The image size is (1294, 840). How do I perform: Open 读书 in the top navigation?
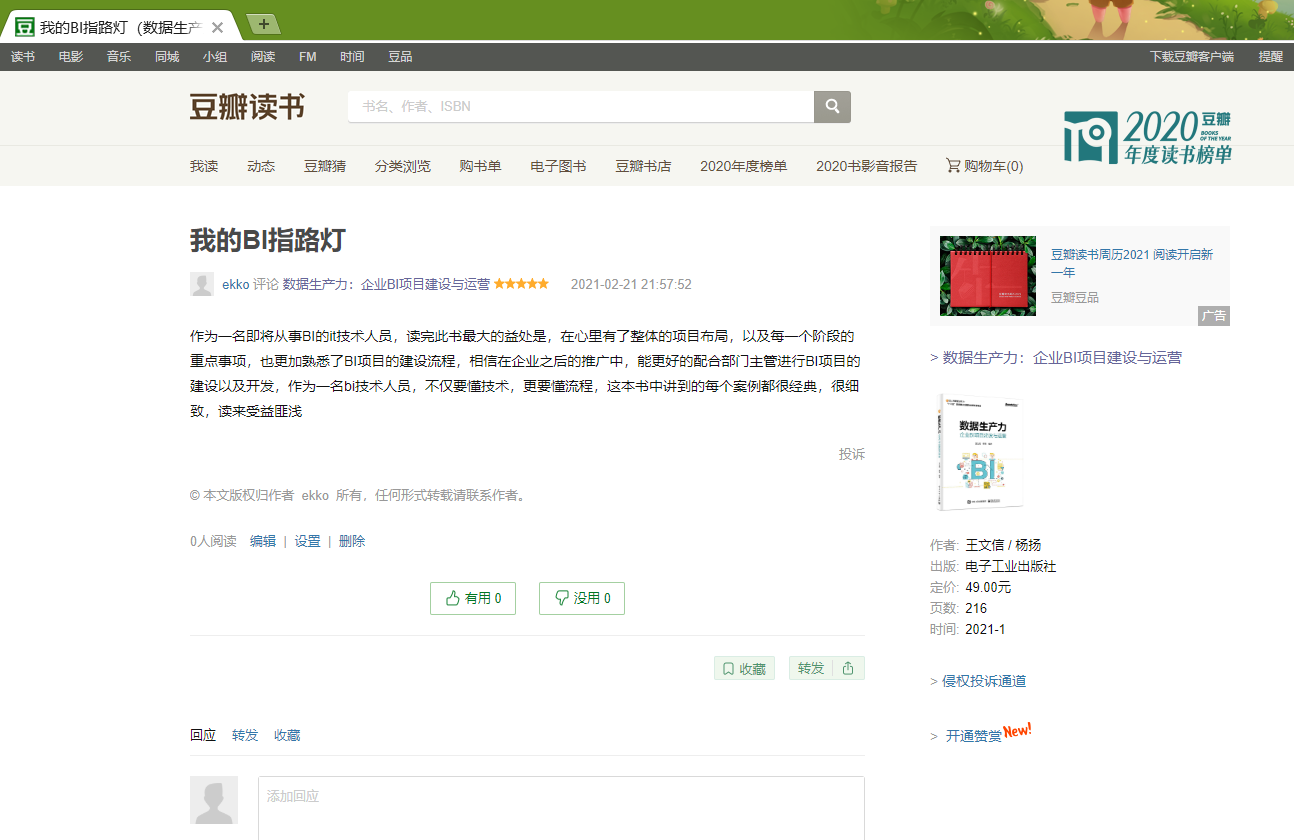(x=23, y=57)
